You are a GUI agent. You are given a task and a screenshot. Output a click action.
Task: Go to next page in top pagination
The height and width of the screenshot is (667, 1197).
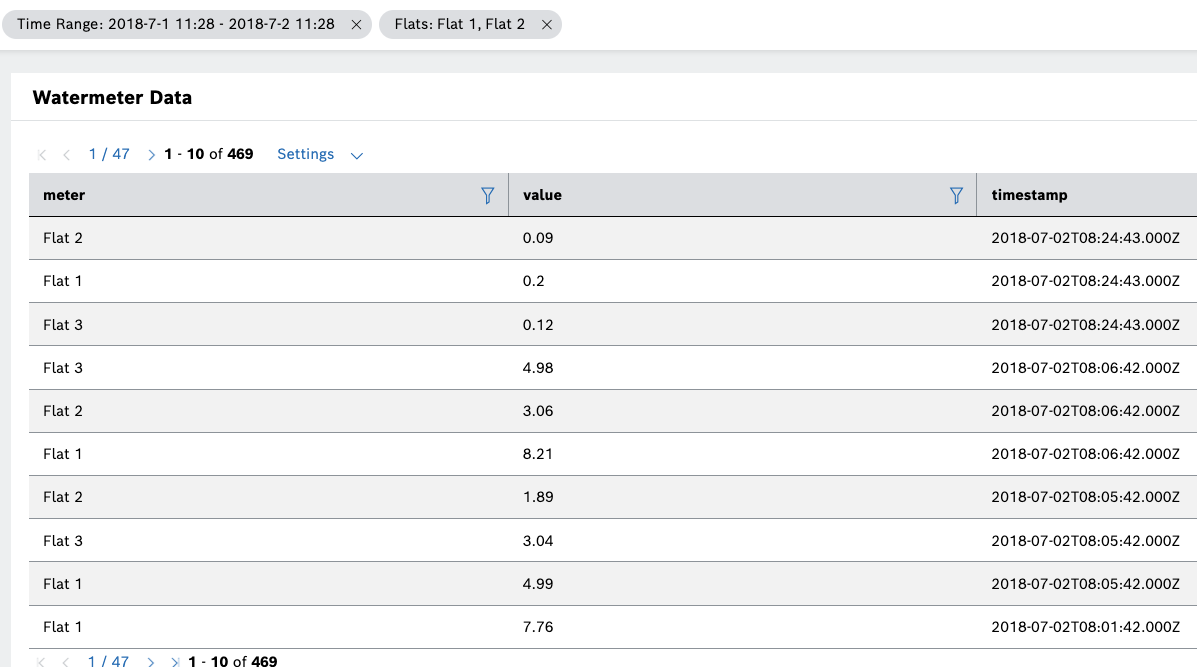pos(151,155)
